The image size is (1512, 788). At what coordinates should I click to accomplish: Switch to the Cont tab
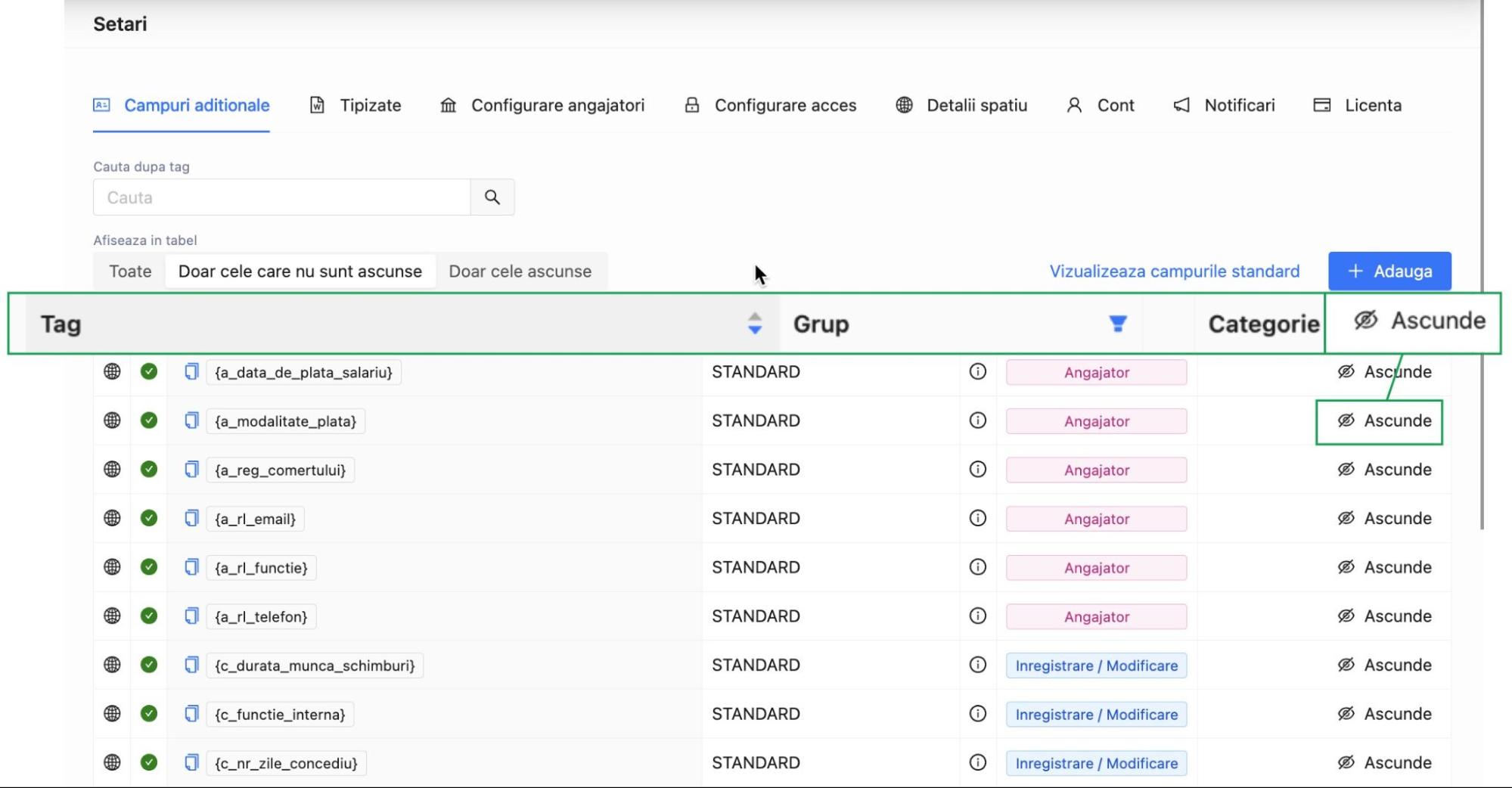pos(1101,105)
